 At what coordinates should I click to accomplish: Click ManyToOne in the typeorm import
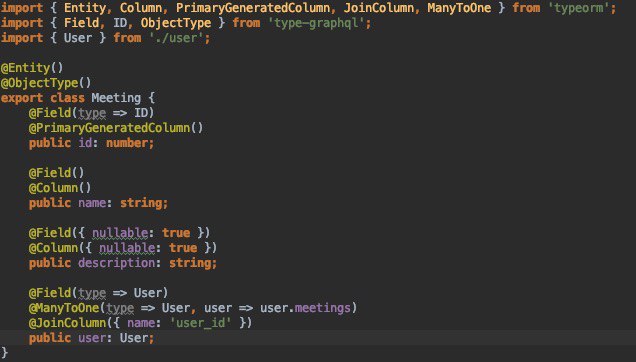(459, 8)
